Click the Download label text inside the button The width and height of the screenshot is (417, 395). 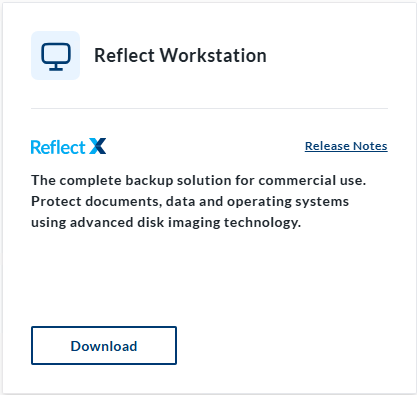pyautogui.click(x=104, y=346)
